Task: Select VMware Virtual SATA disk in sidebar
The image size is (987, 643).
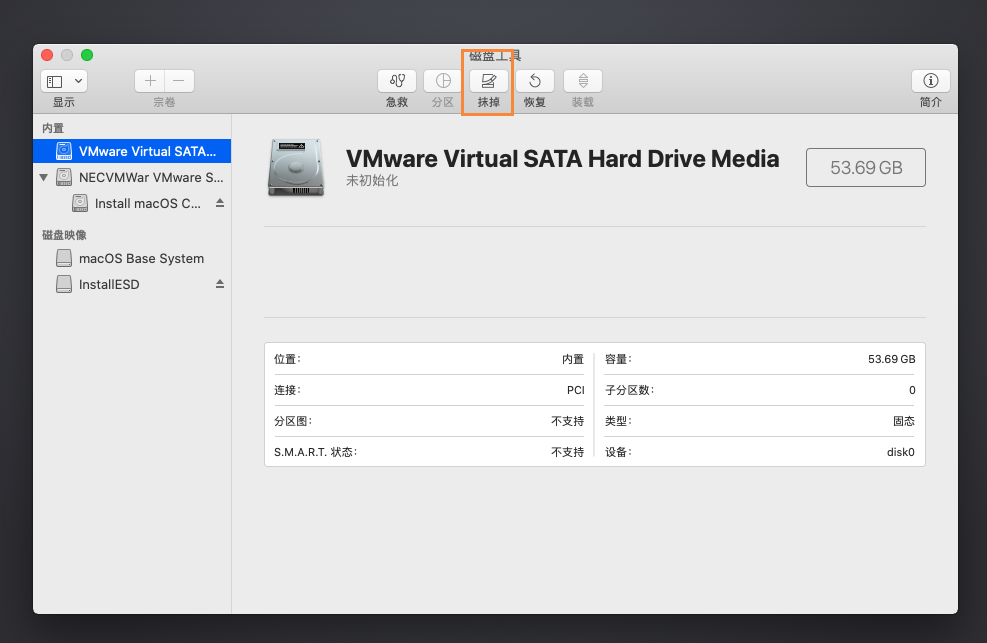Action: tap(132, 151)
